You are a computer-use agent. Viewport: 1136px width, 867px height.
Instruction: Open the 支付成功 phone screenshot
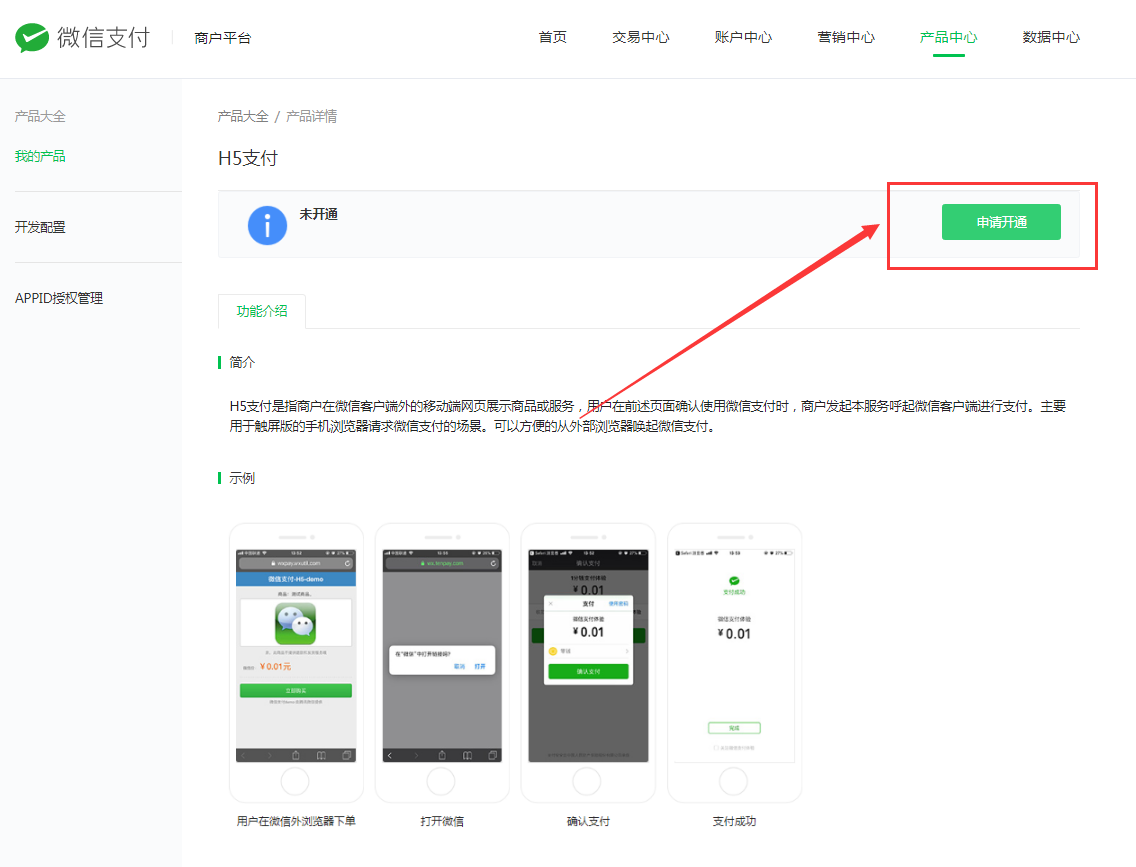click(734, 663)
